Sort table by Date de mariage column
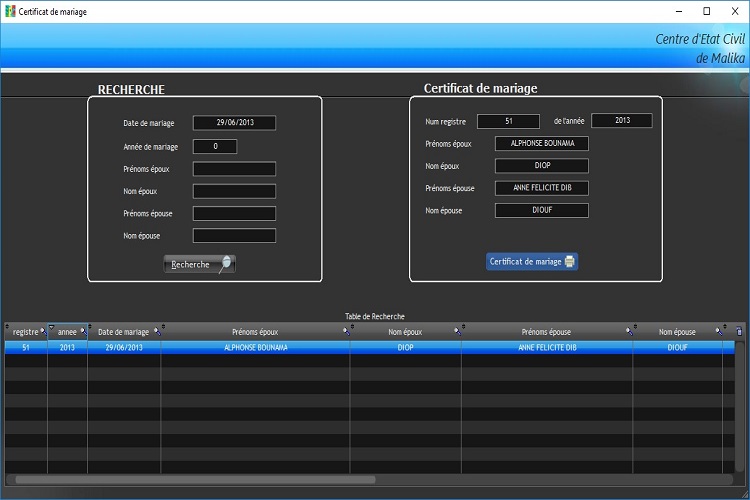The height and width of the screenshot is (500, 750). point(123,332)
